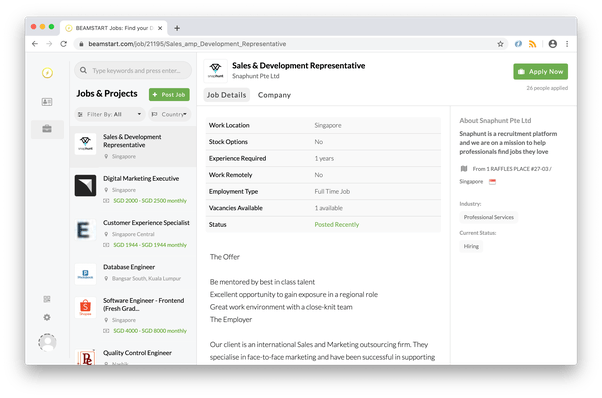Click the Professional Services industry tag

point(488,217)
